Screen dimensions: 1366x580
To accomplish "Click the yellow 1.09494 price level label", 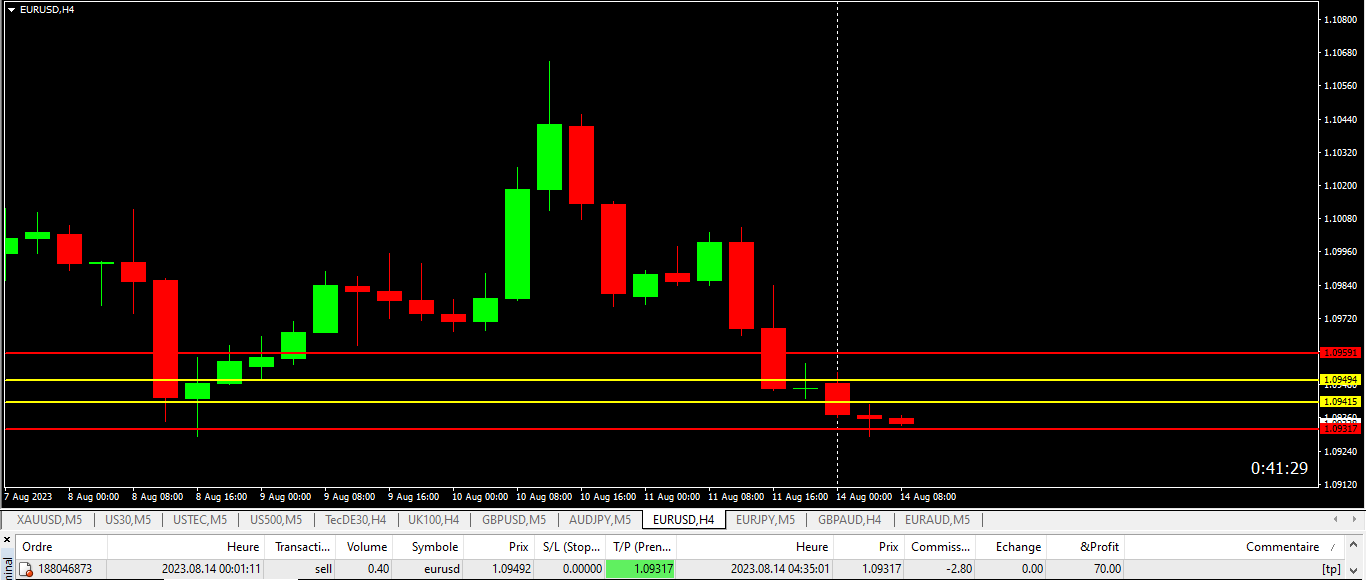I will click(x=1340, y=380).
